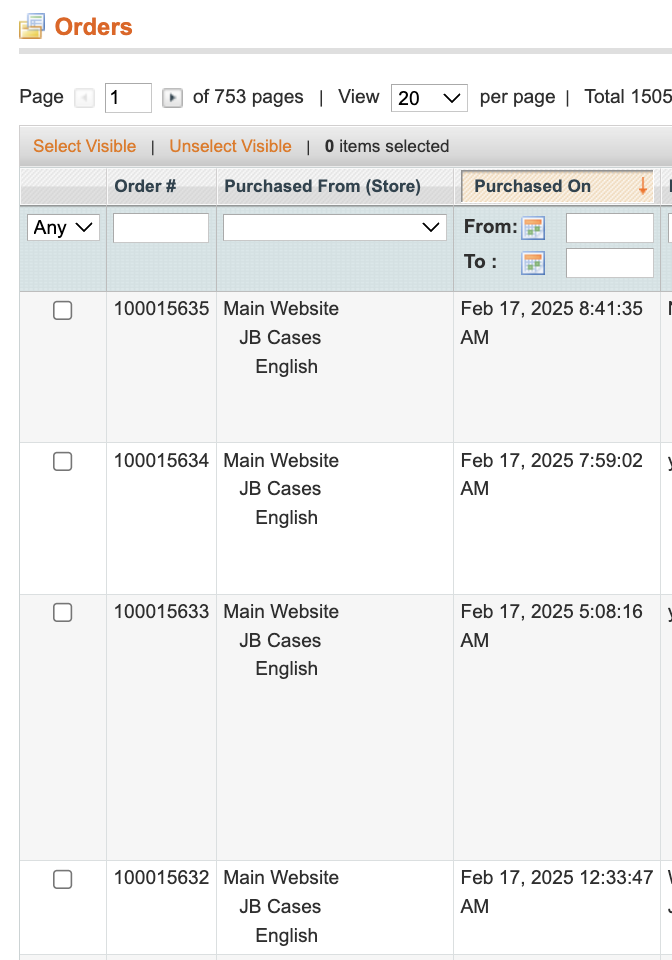Check the box for order 100015632
This screenshot has height=960, width=672.
point(62,879)
